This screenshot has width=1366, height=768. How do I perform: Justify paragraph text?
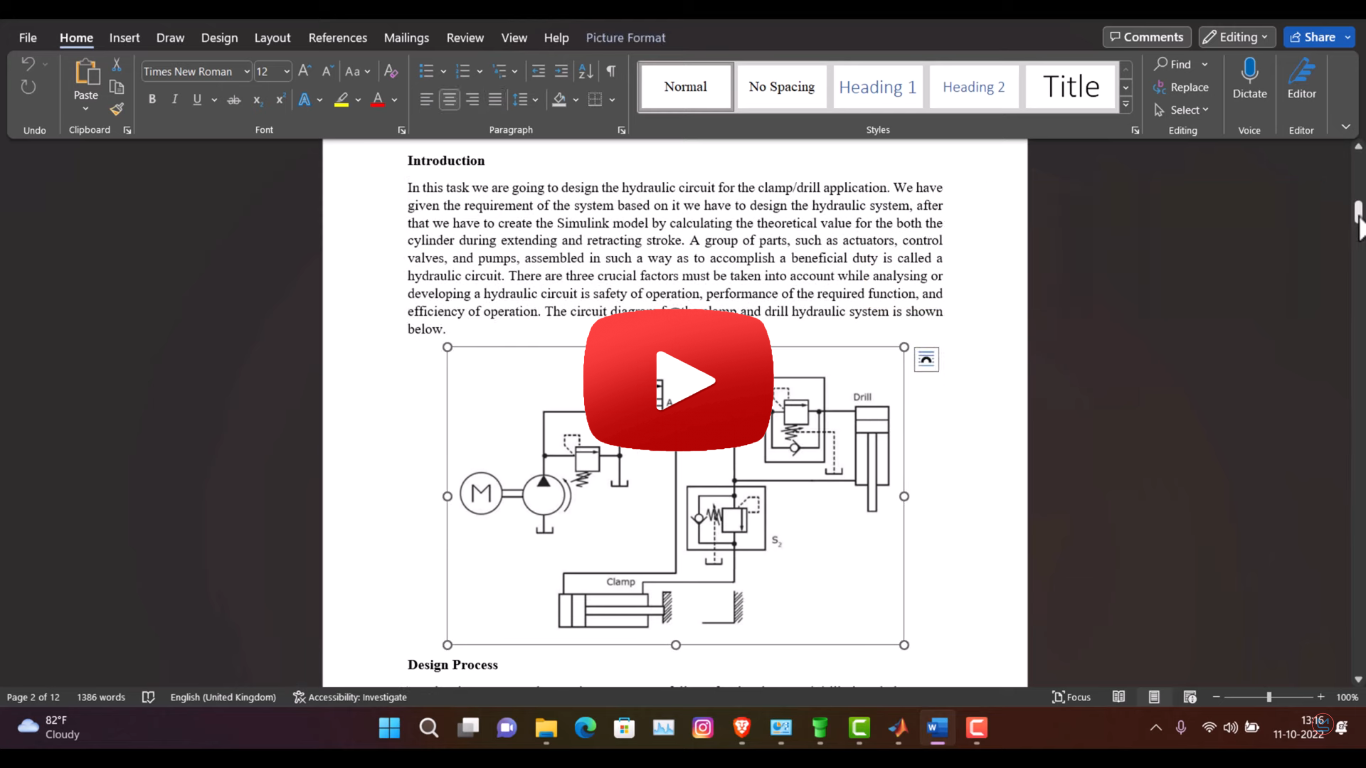tap(495, 99)
